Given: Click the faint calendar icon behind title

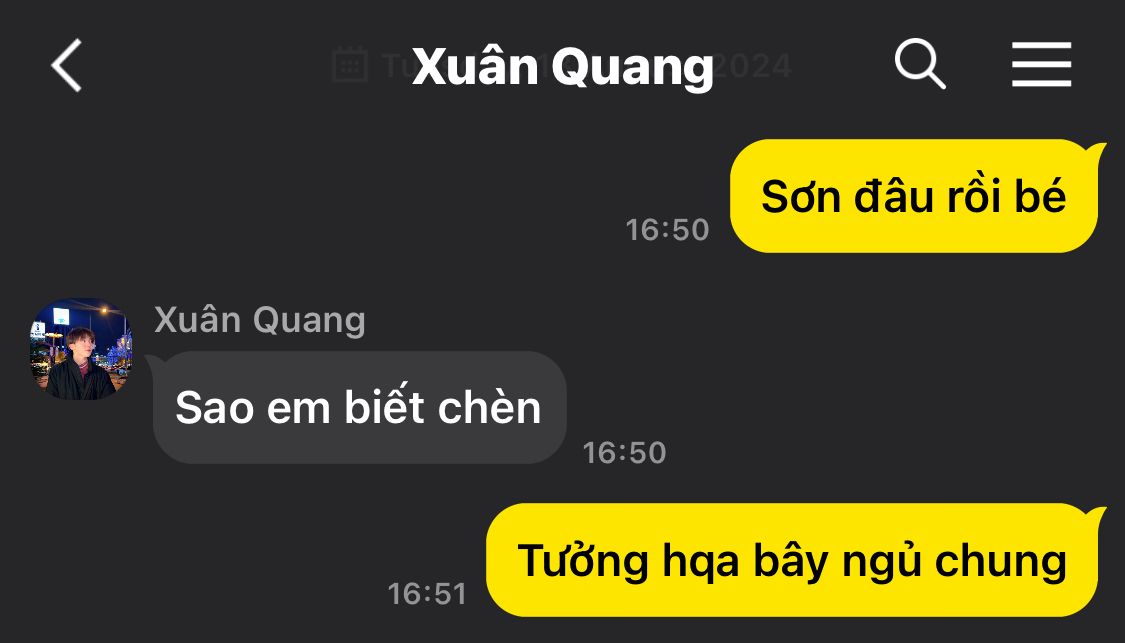Looking at the screenshot, I should 350,65.
